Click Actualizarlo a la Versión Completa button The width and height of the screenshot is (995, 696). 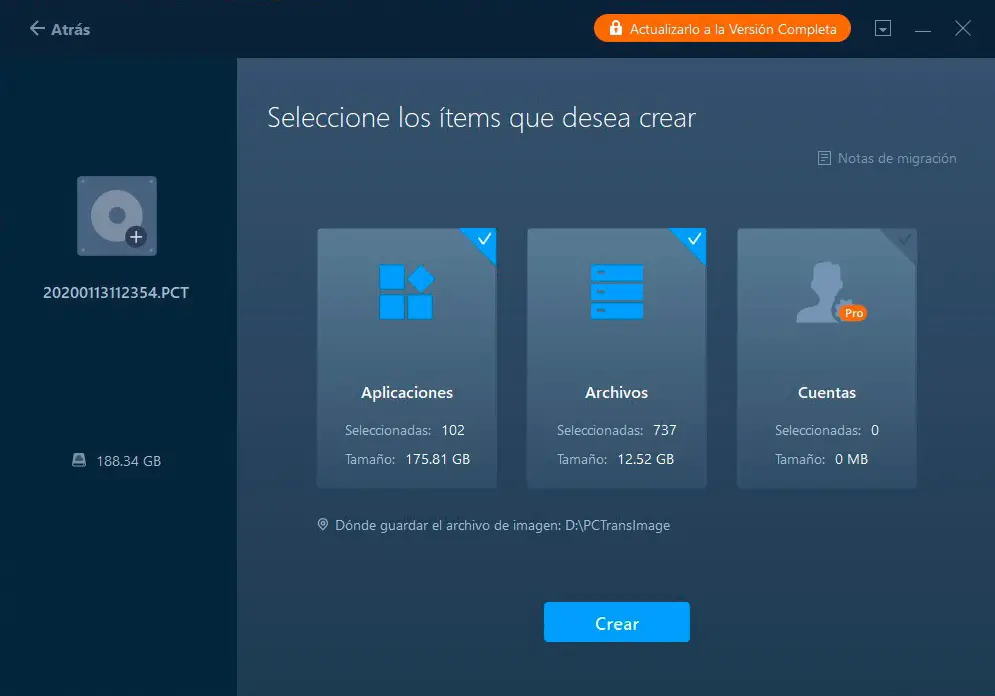pos(722,29)
